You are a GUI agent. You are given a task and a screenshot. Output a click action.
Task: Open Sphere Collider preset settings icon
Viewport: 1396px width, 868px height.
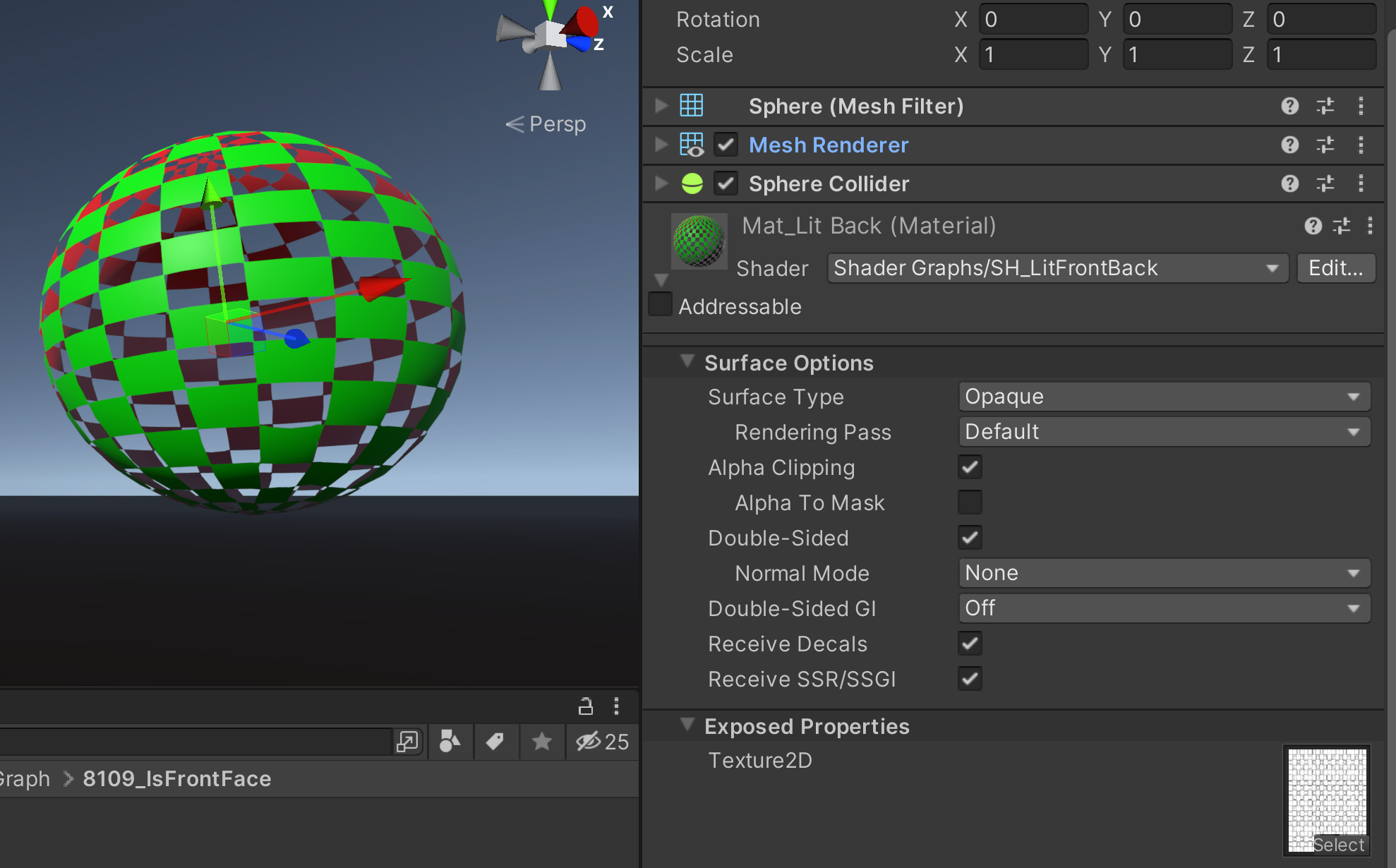tap(1325, 183)
